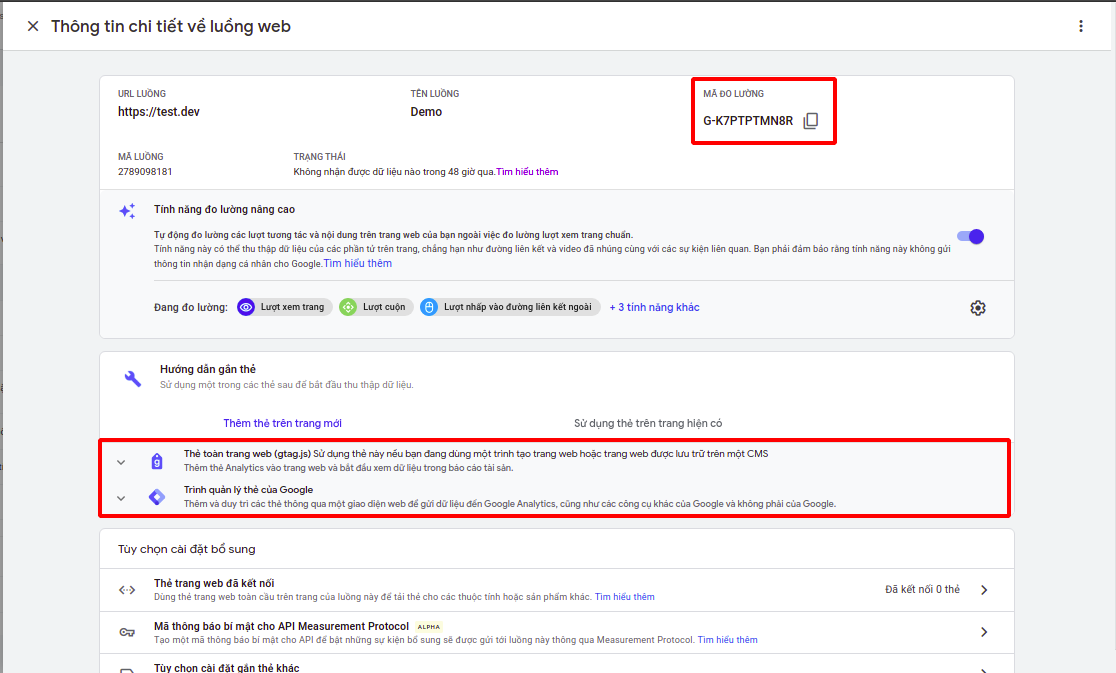Image resolution: width=1116 pixels, height=673 pixels.
Task: Click the key icon for API secrets
Action: (x=127, y=632)
